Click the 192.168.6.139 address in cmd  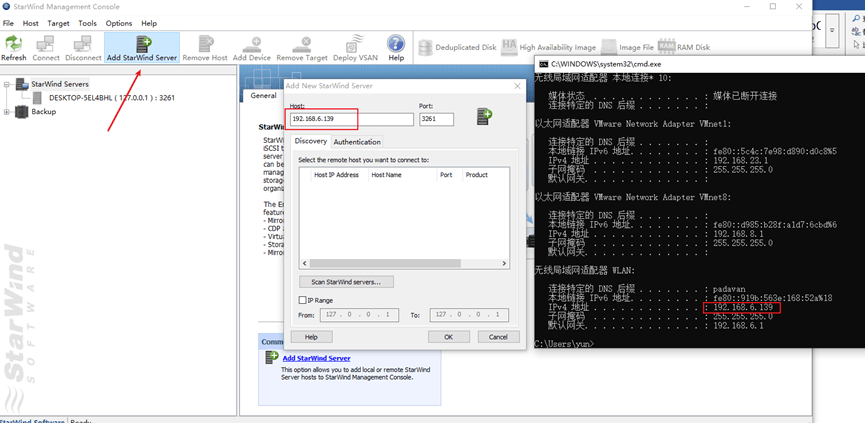tap(745, 307)
